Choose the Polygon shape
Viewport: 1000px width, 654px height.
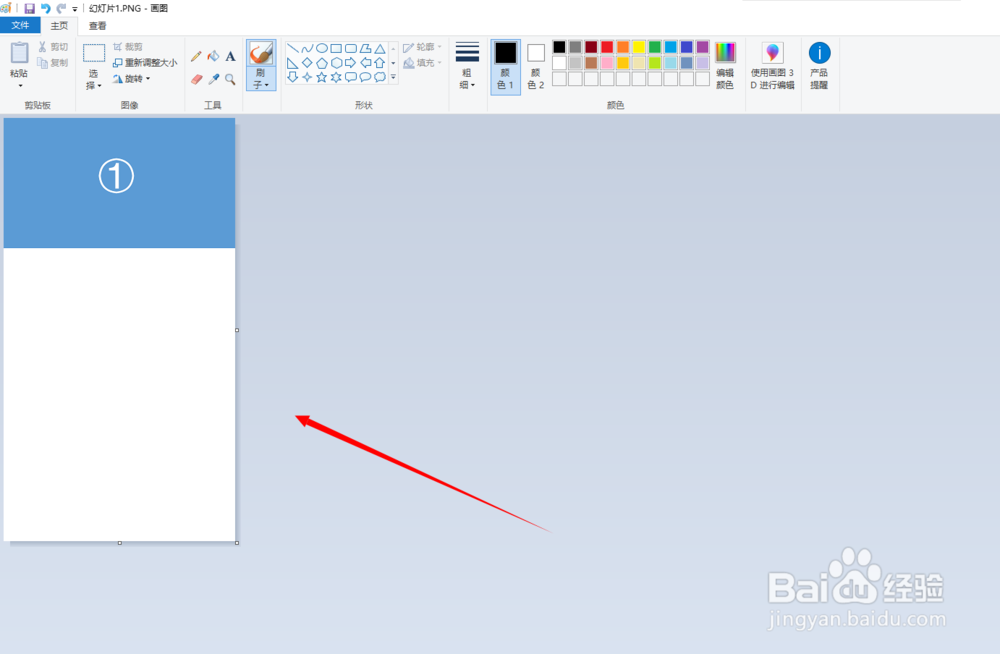365,48
